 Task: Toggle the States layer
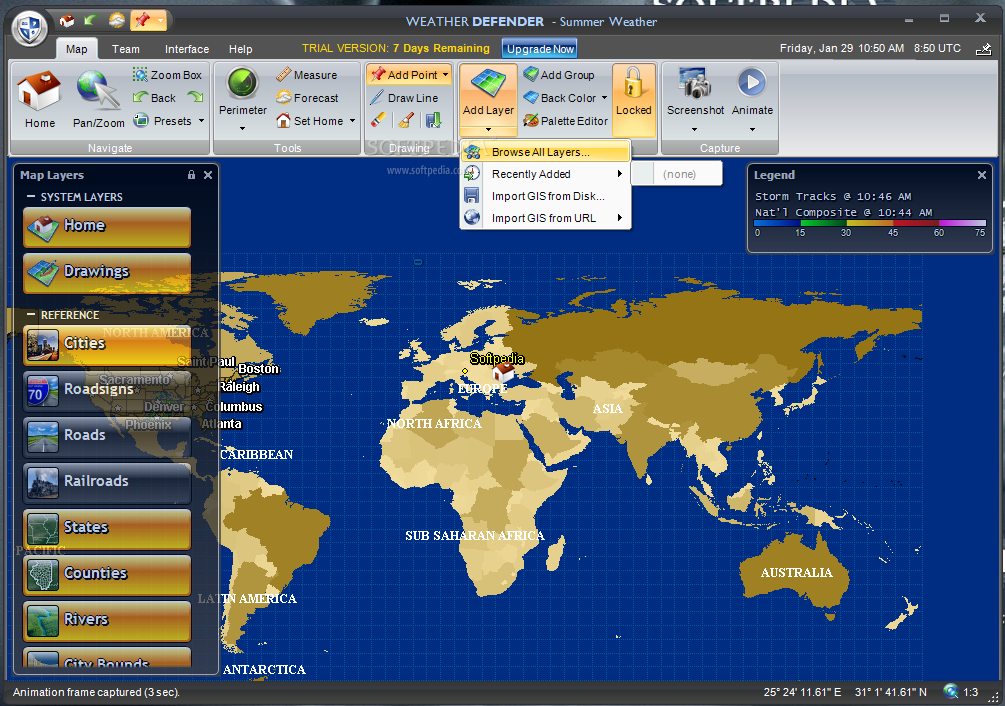pyautogui.click(x=107, y=529)
